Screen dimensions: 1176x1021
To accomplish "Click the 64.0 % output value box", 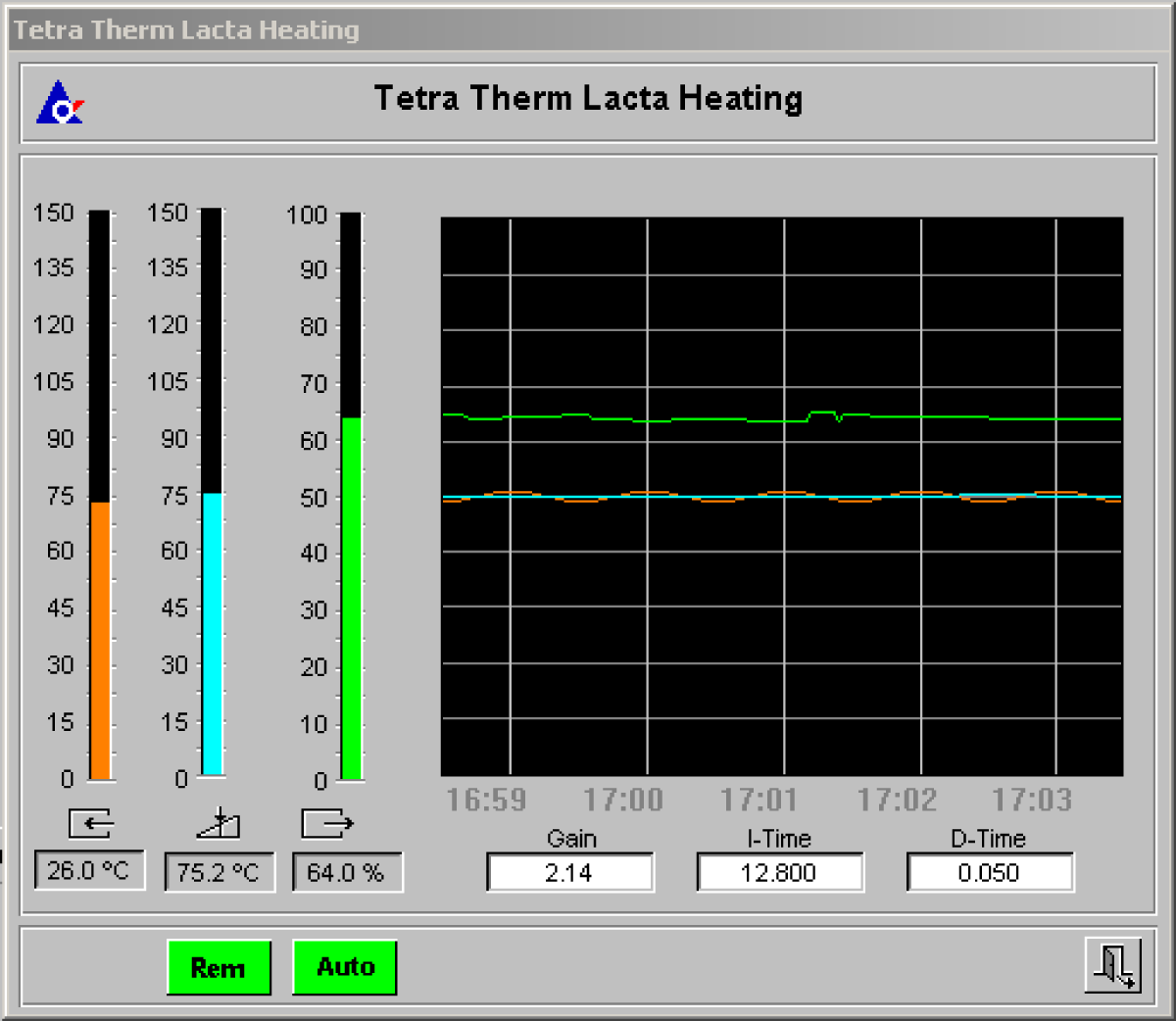I will tap(346, 872).
